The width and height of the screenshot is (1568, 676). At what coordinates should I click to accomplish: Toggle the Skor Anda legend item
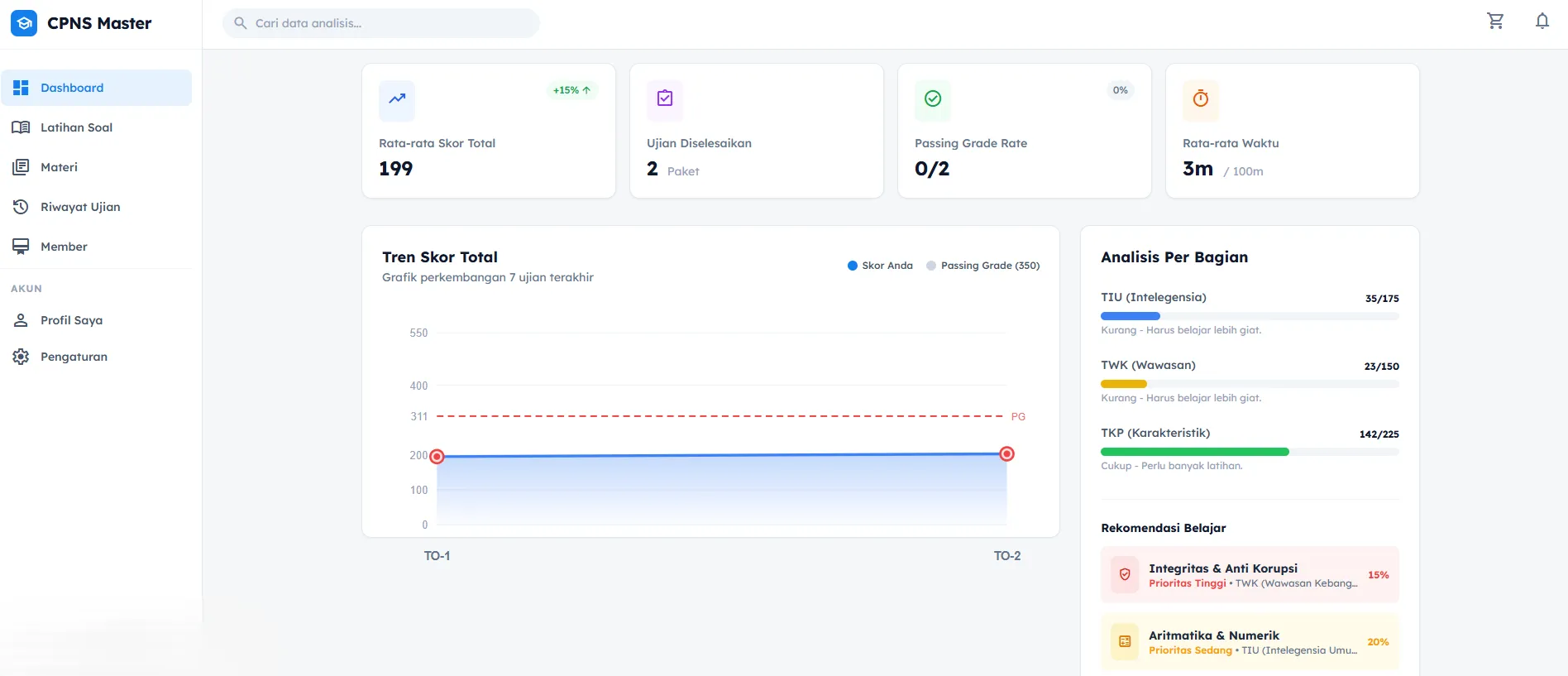point(880,266)
